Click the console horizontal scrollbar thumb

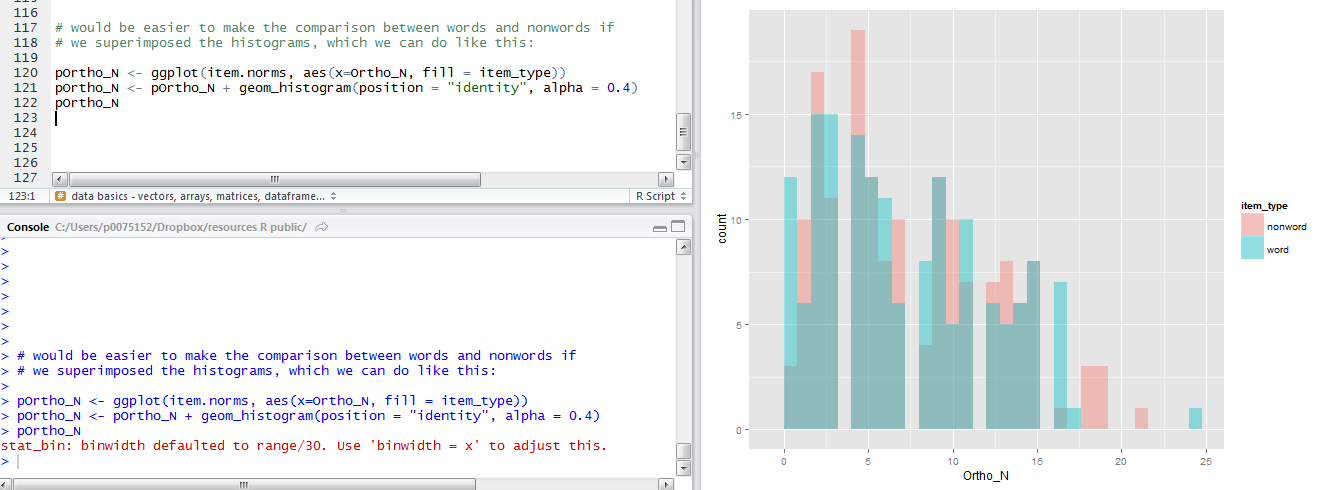243,483
